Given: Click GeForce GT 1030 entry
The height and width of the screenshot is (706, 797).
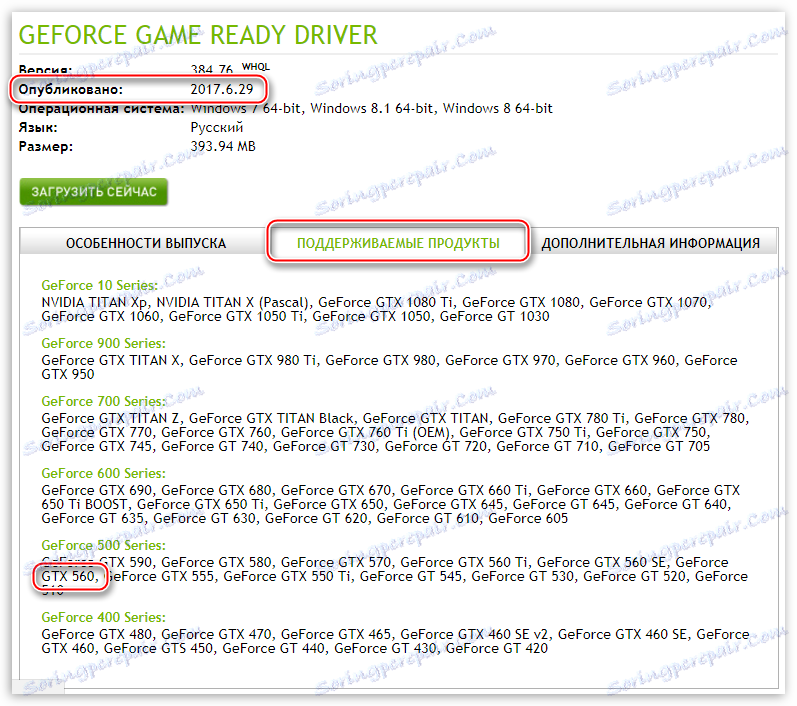Looking at the screenshot, I should (x=495, y=317).
